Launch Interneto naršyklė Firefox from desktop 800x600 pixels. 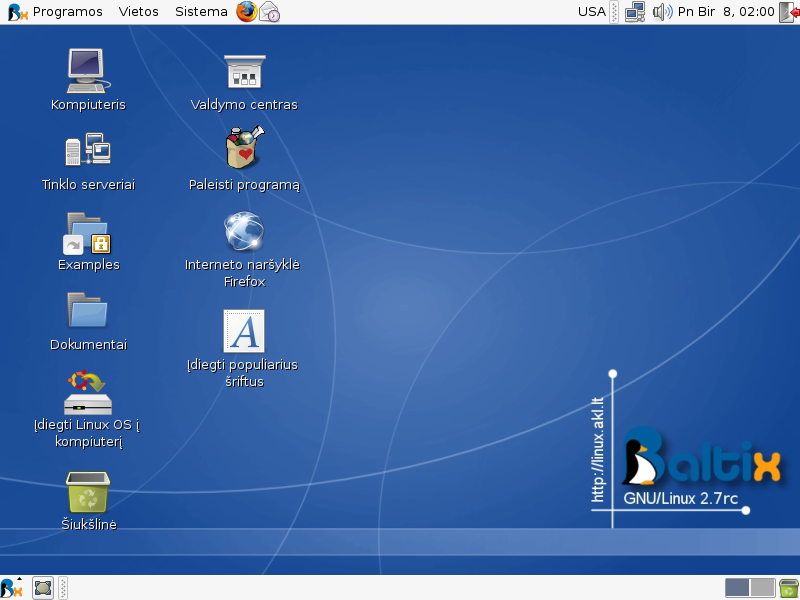(244, 231)
